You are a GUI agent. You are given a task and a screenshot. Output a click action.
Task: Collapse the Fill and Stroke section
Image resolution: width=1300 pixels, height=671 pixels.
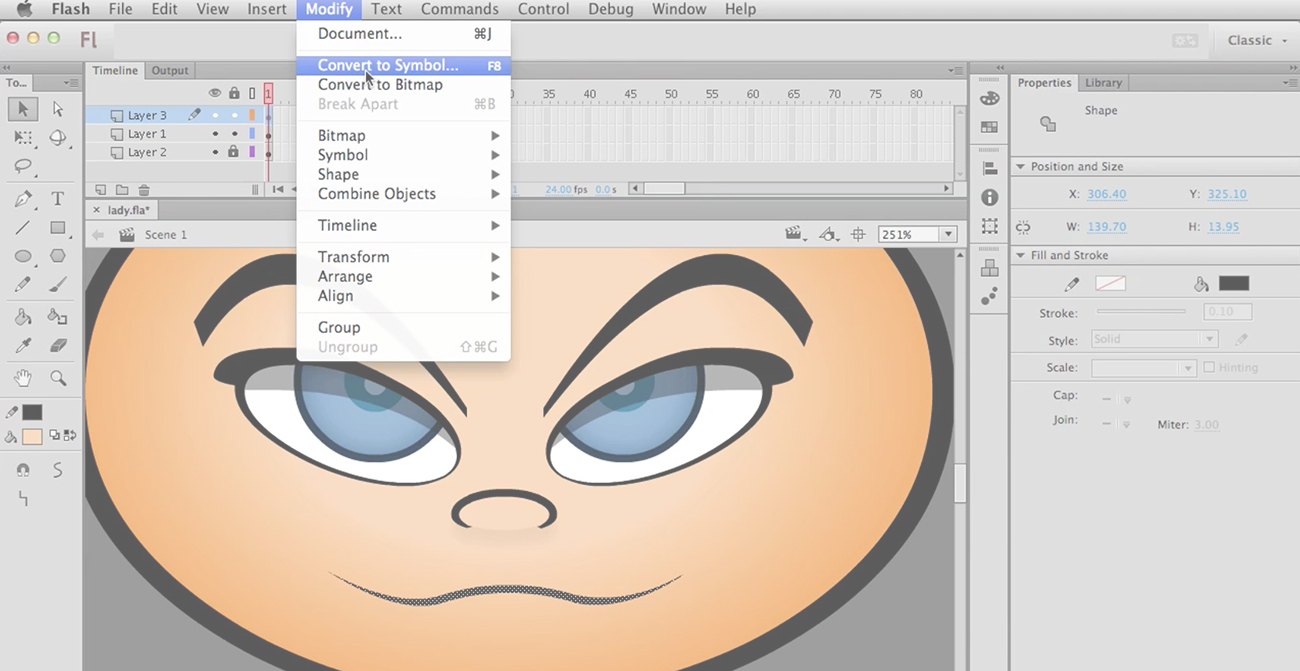pyautogui.click(x=1021, y=255)
